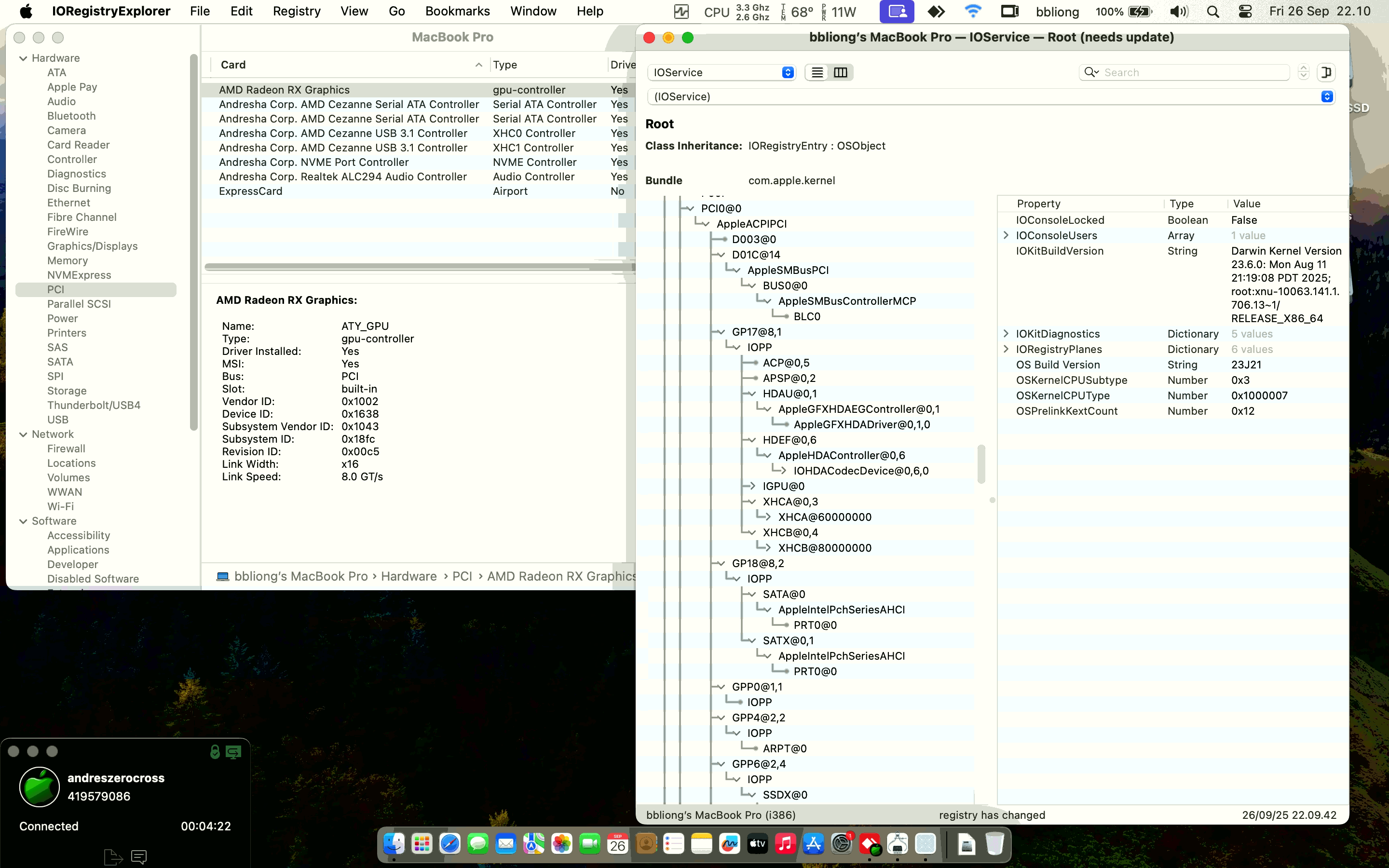Collapse the Software section in sidebar
Screen dimensions: 1389x868
[24, 521]
